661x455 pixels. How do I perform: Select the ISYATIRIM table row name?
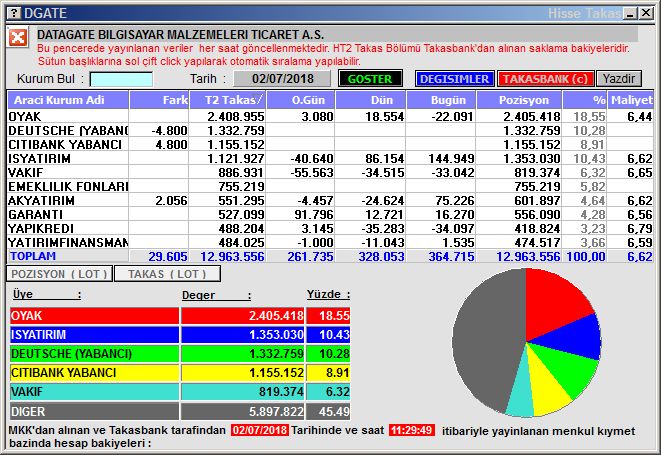pos(40,159)
